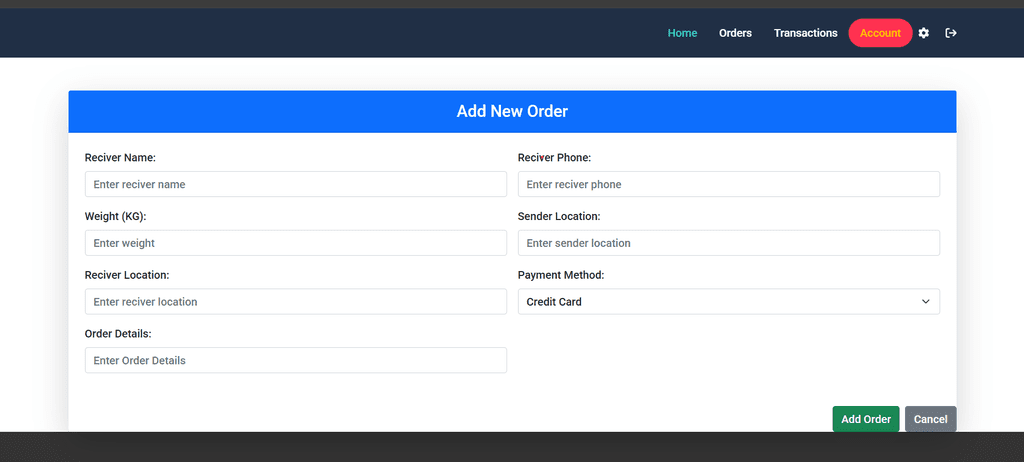Click into the Order Details field
This screenshot has height=462, width=1024.
click(296, 360)
